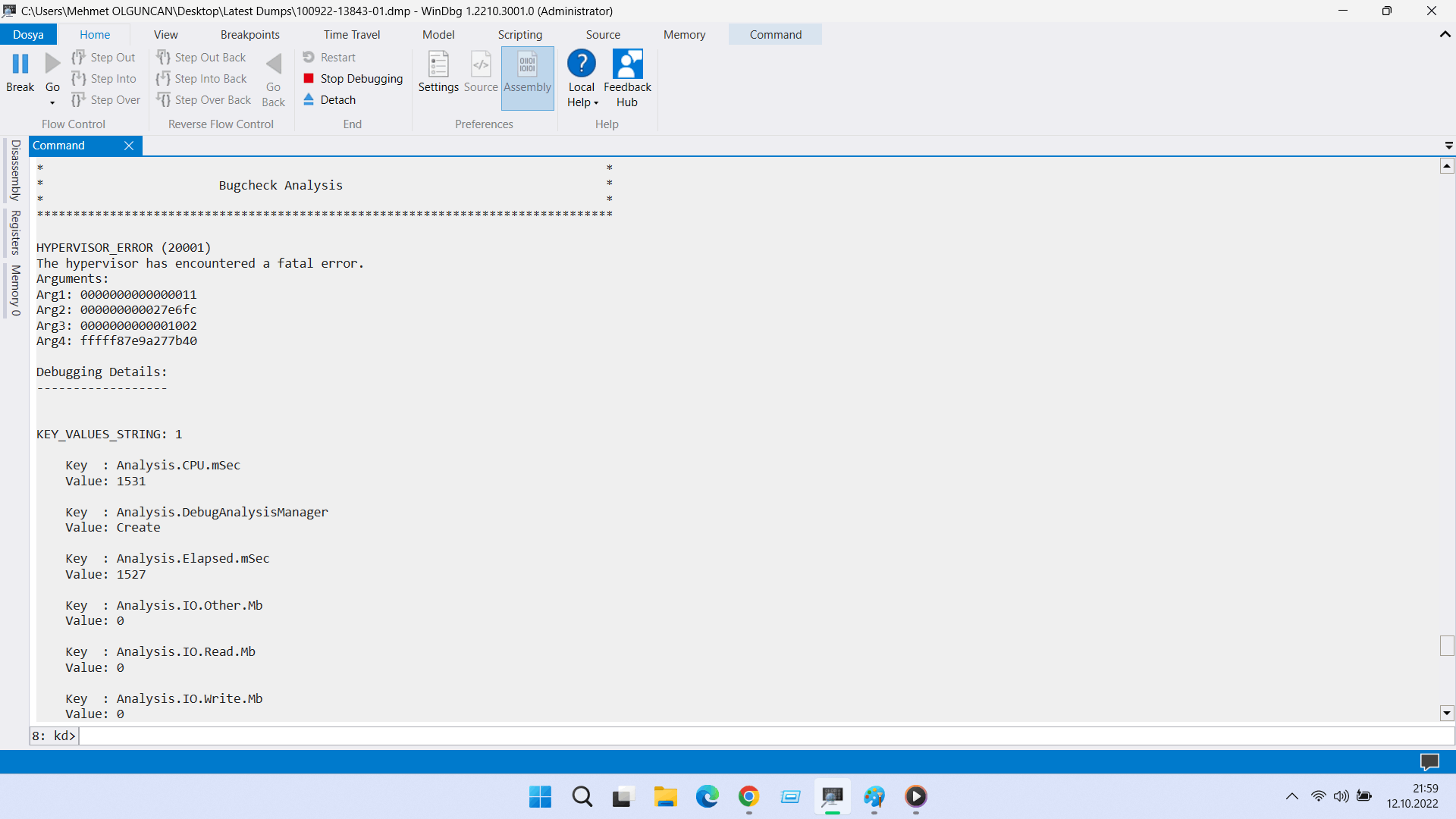1456x819 pixels.
Task: Toggle Assembly mode in Preferences
Action: pos(527,64)
